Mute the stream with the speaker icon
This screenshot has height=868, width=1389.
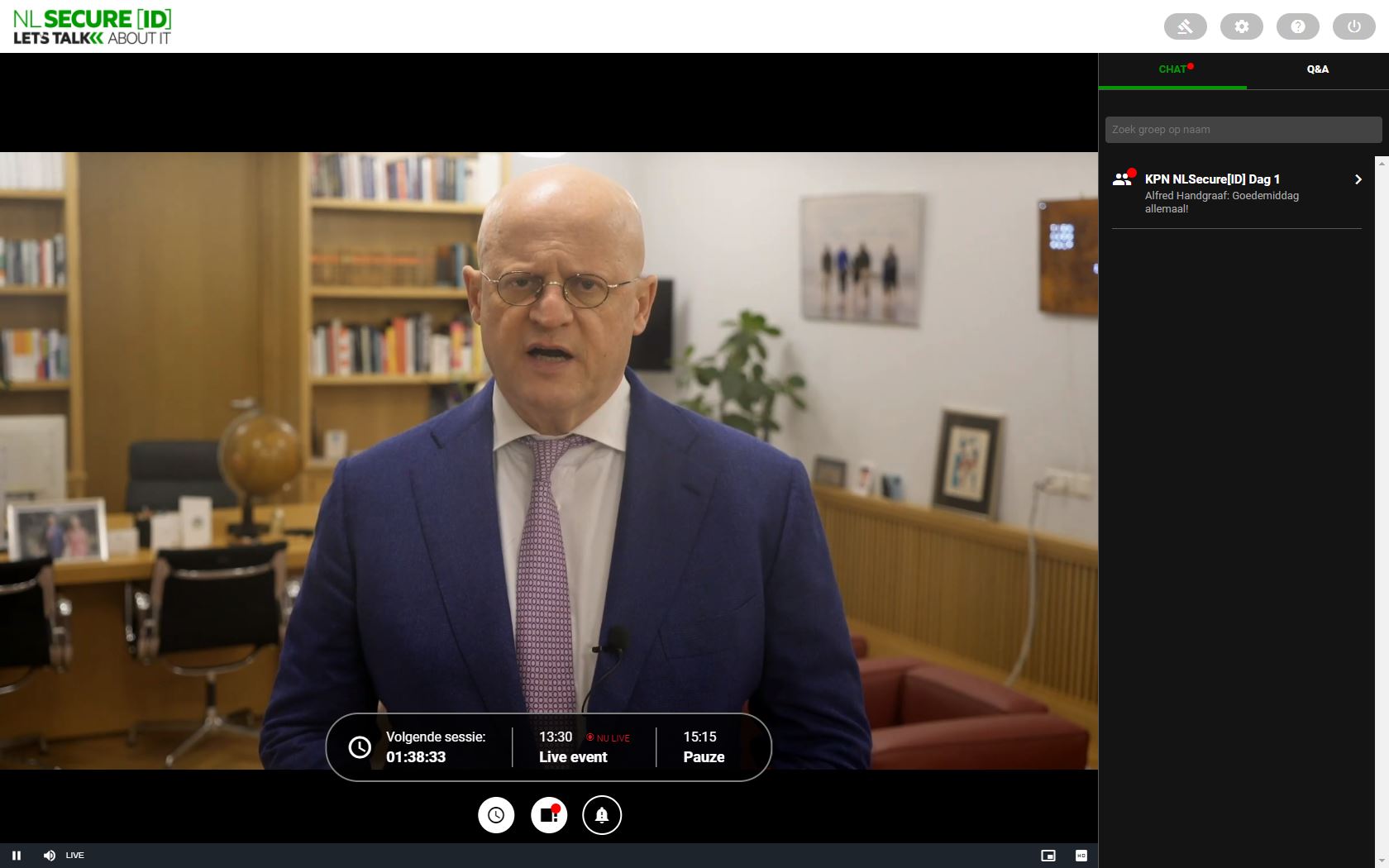pos(49,856)
